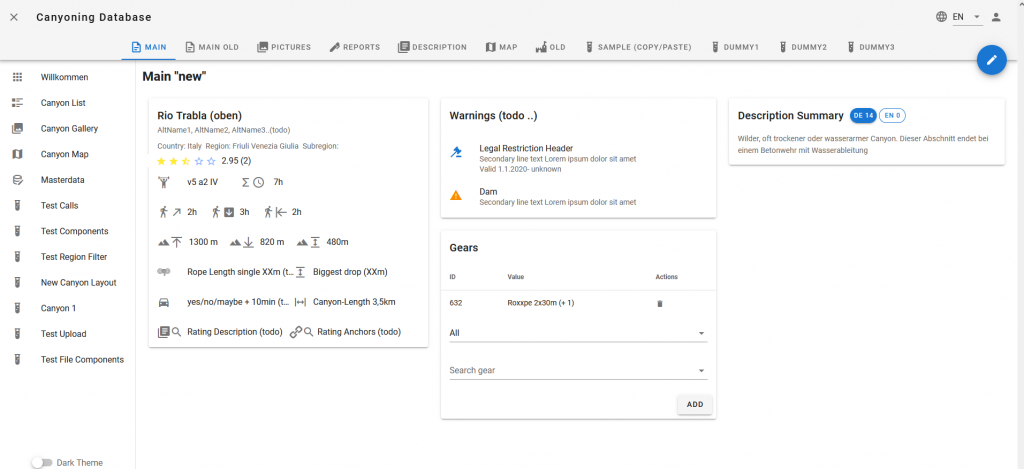Click the Rating Anchors link icon
The image size is (1024, 469).
coord(297,332)
